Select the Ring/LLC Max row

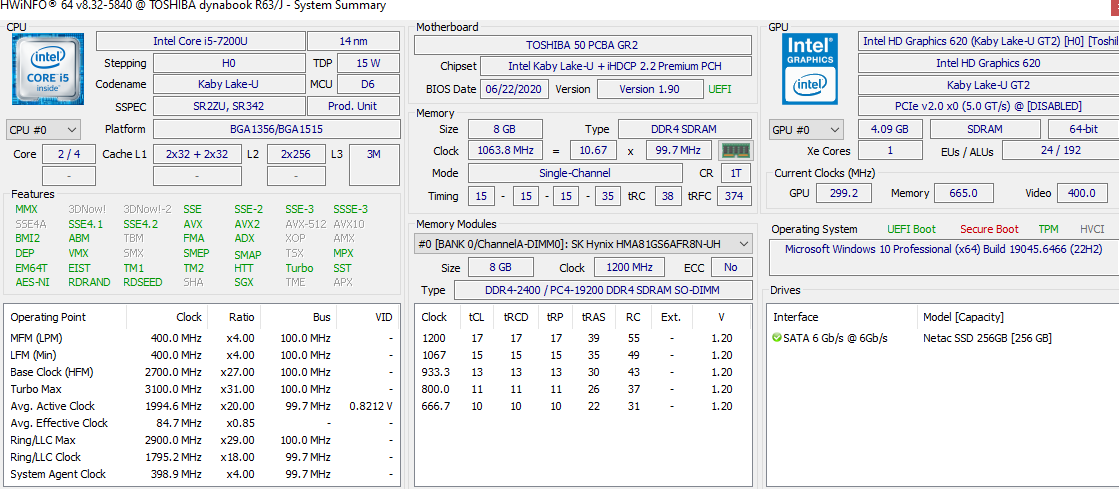tap(201, 440)
